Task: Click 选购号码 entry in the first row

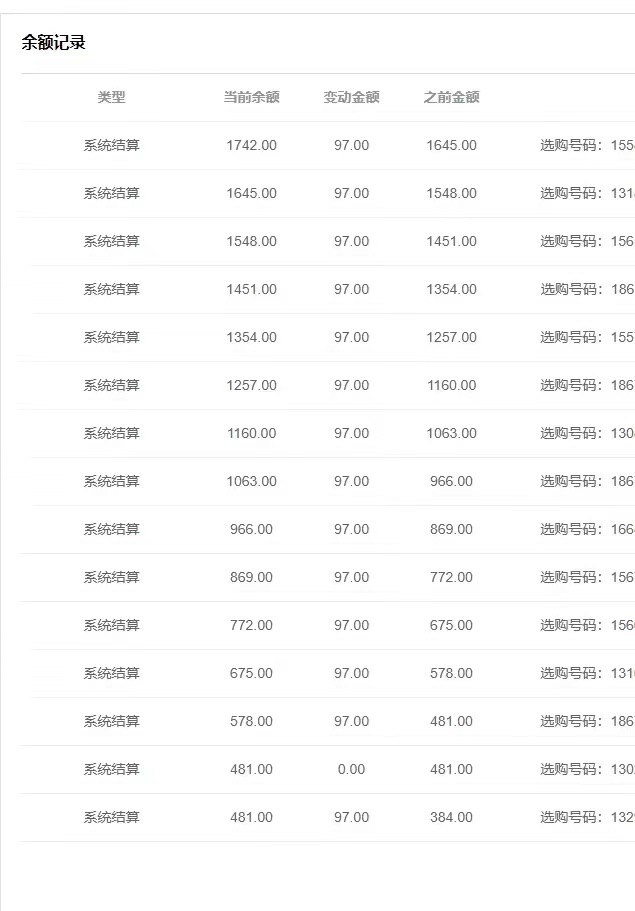Action: tap(587, 145)
